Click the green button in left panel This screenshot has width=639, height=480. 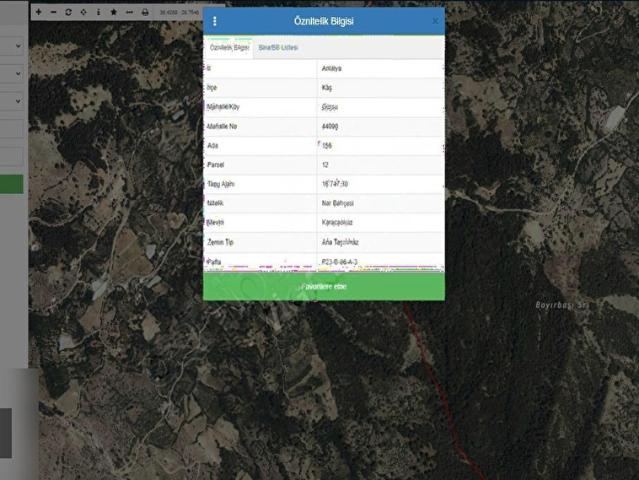tap(12, 184)
